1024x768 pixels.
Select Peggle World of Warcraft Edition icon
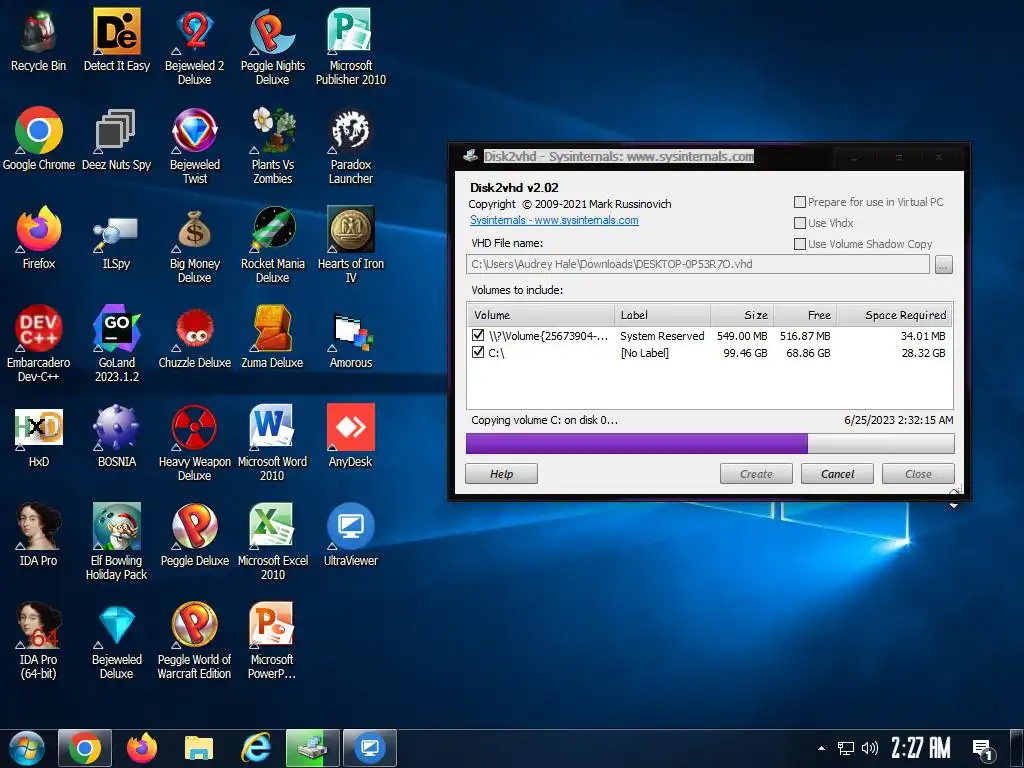pos(195,641)
